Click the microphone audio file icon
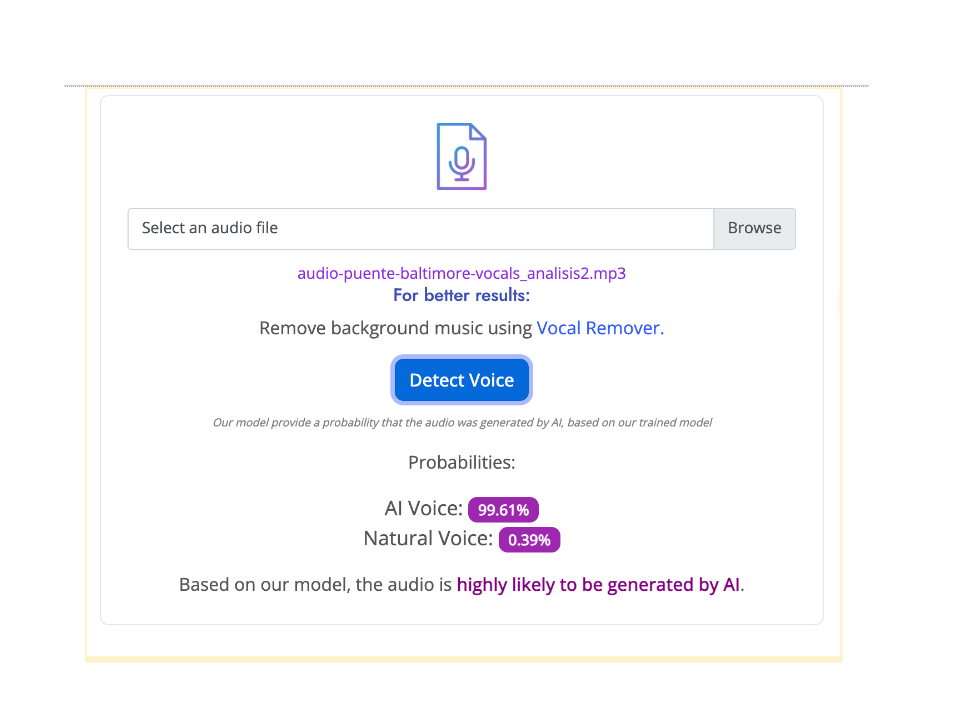Screen dimensions: 960x720 pyautogui.click(x=462, y=157)
